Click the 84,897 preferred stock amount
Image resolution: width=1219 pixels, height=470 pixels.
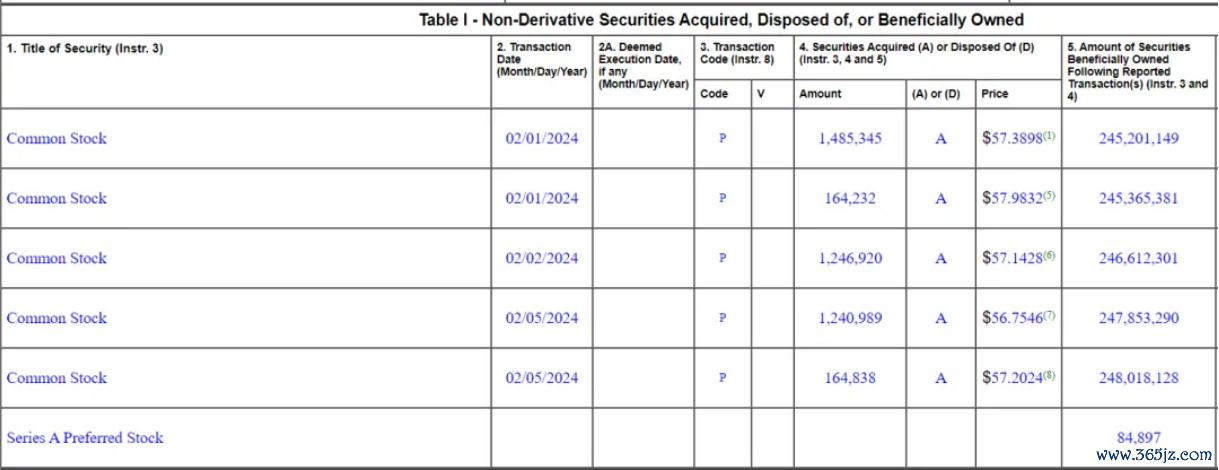click(x=1138, y=438)
